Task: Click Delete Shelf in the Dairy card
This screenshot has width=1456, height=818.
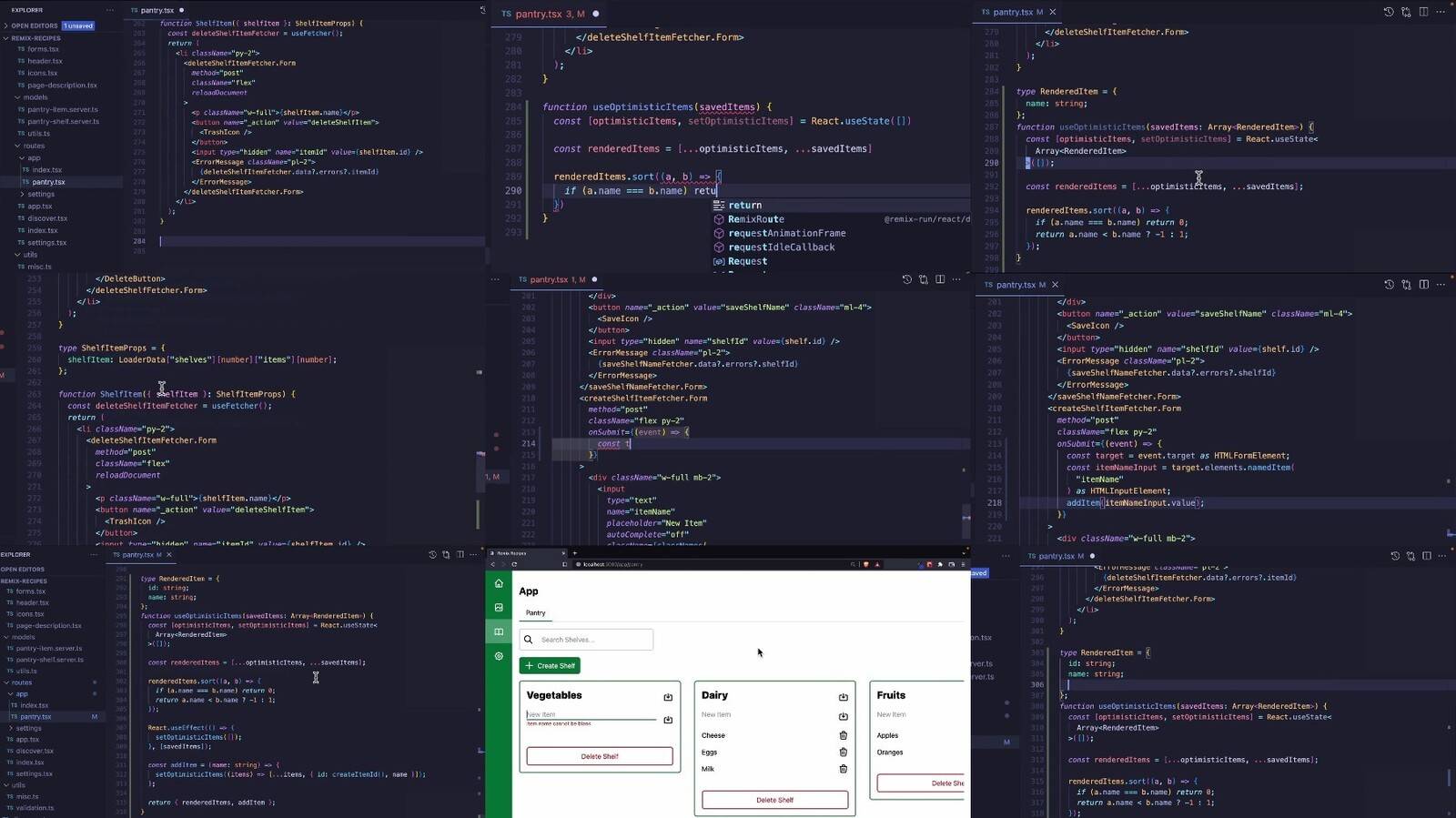Action: (774, 800)
